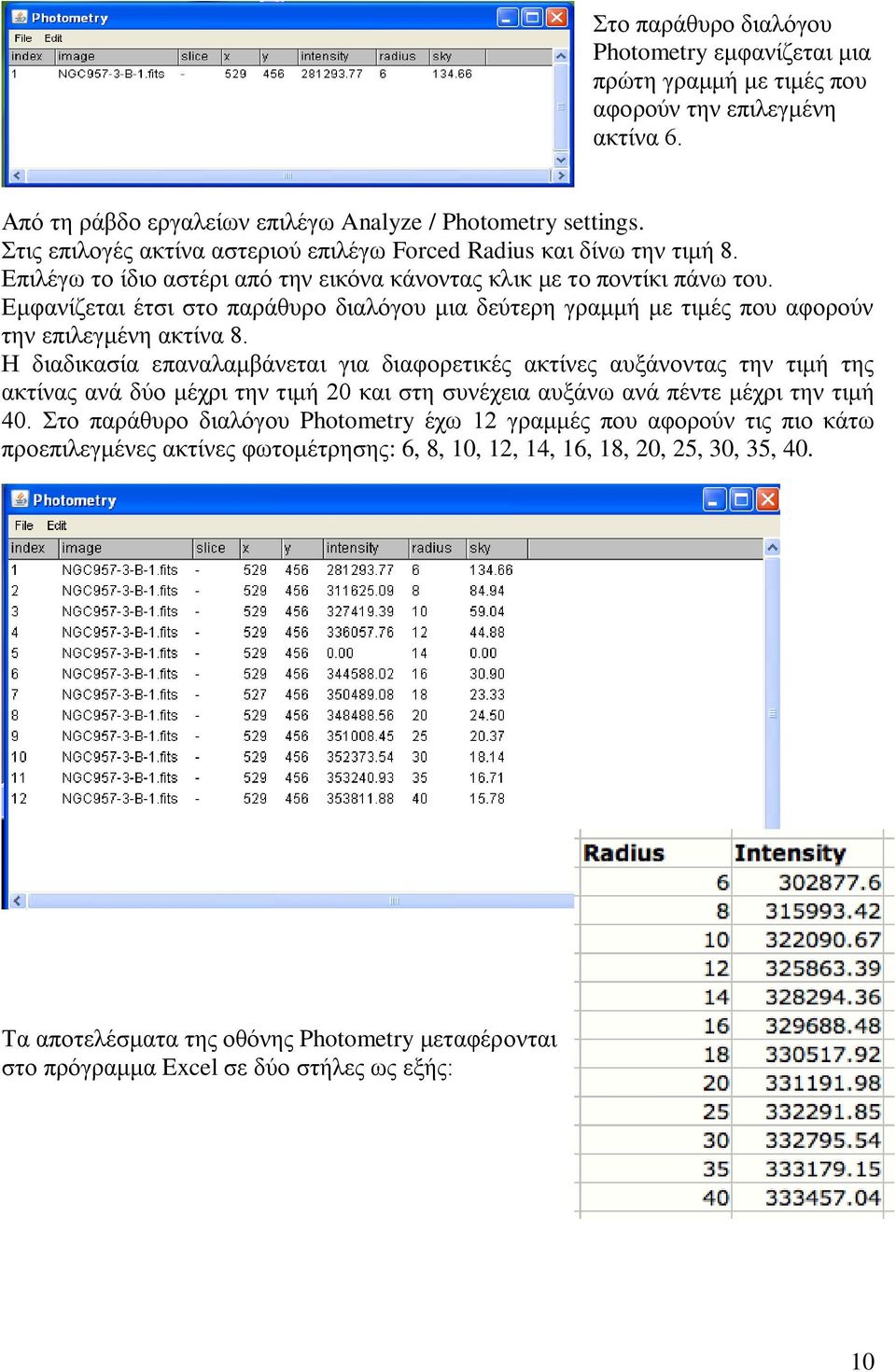896x1372 pixels.
Task: Click 'radius' column header in lower window
Action: (437, 548)
